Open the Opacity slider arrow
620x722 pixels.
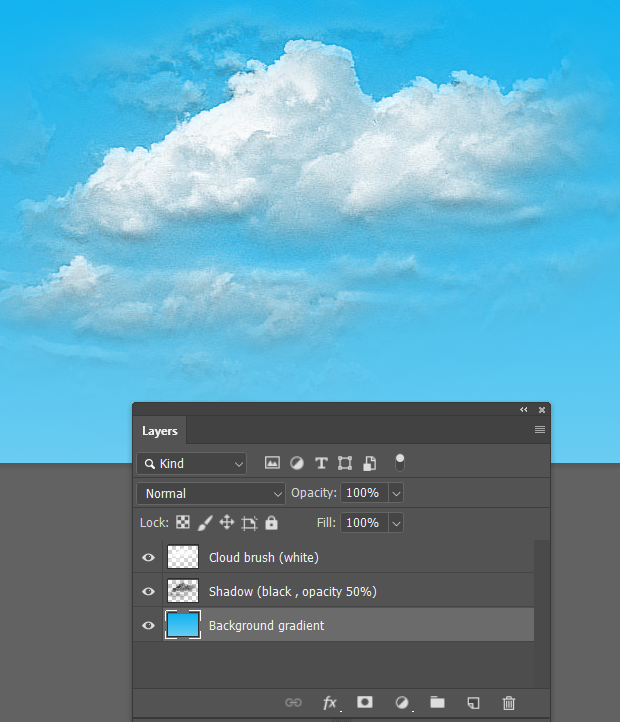tap(396, 493)
